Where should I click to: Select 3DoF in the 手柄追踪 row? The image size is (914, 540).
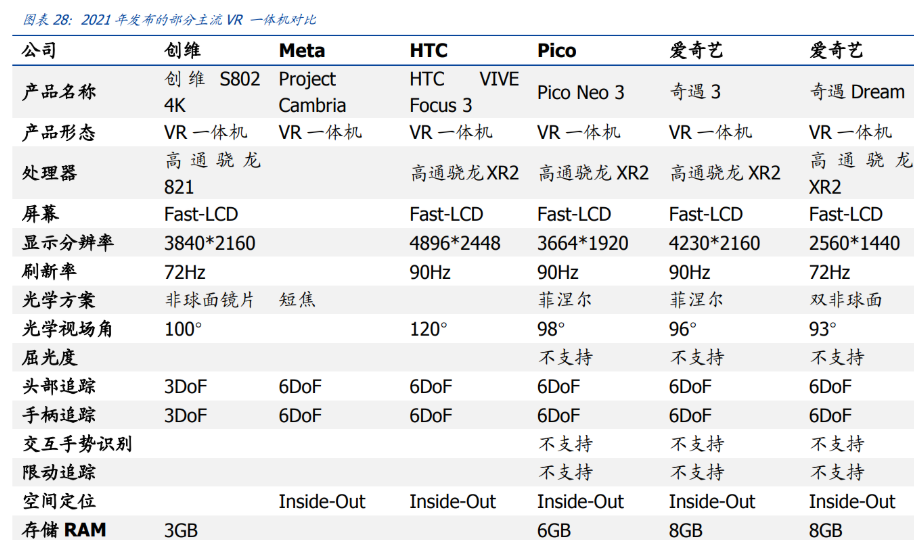[x=185, y=416]
